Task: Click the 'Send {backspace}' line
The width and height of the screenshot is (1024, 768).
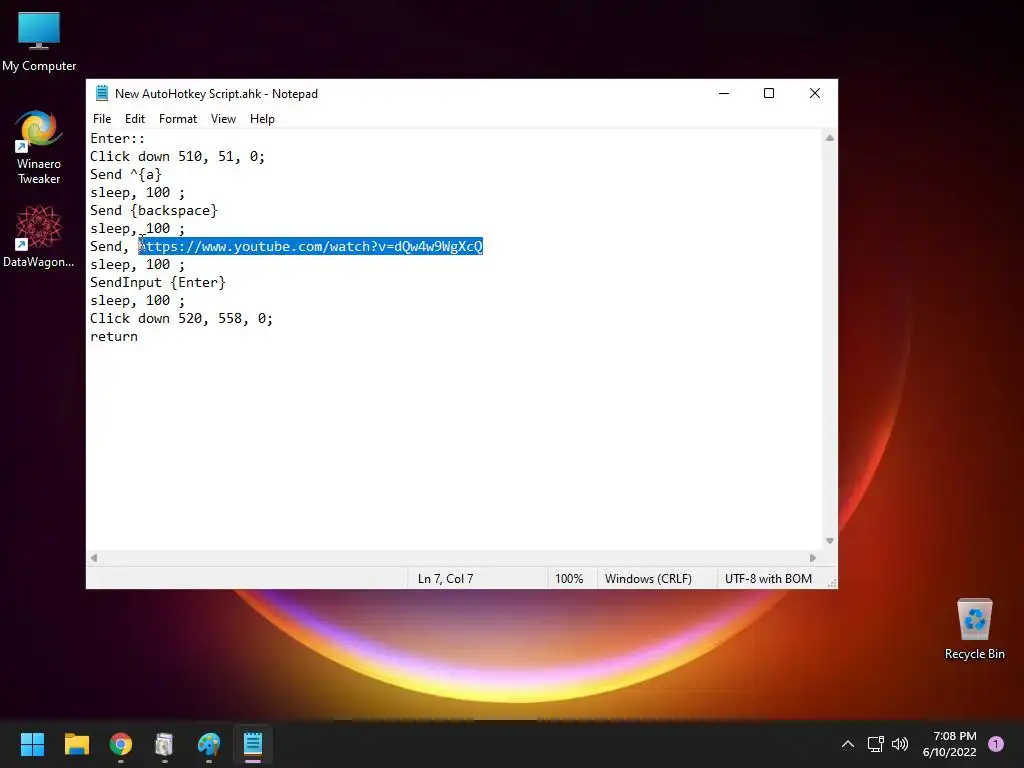Action: click(x=153, y=210)
